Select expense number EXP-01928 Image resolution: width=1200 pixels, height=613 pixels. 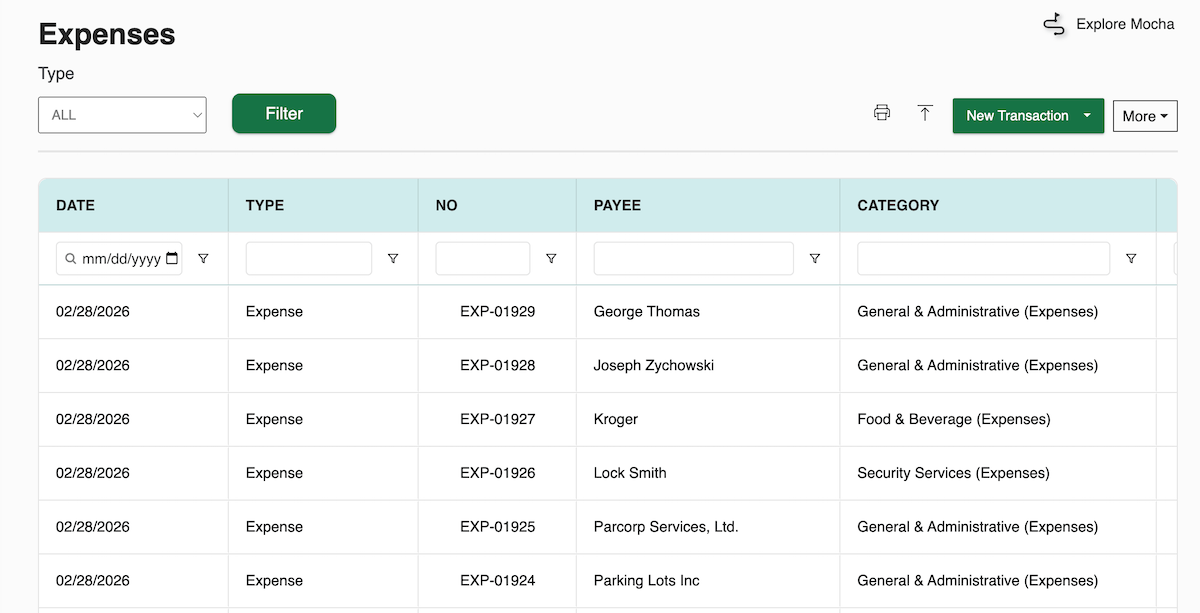(498, 366)
